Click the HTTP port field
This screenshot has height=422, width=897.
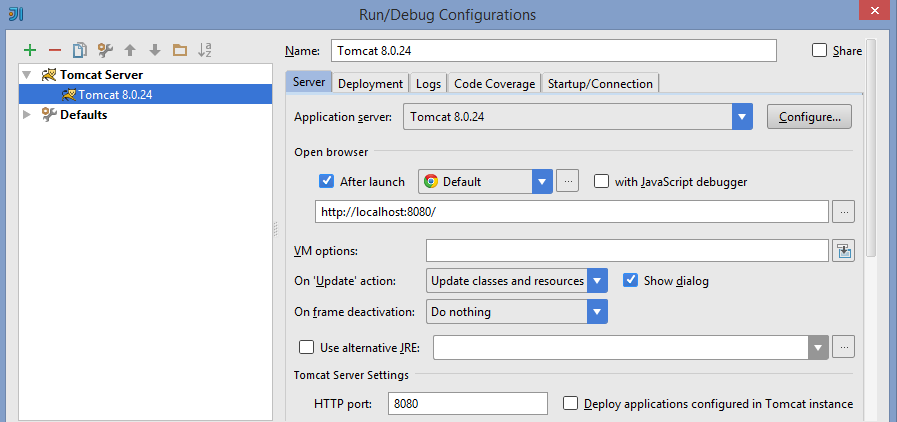468,404
